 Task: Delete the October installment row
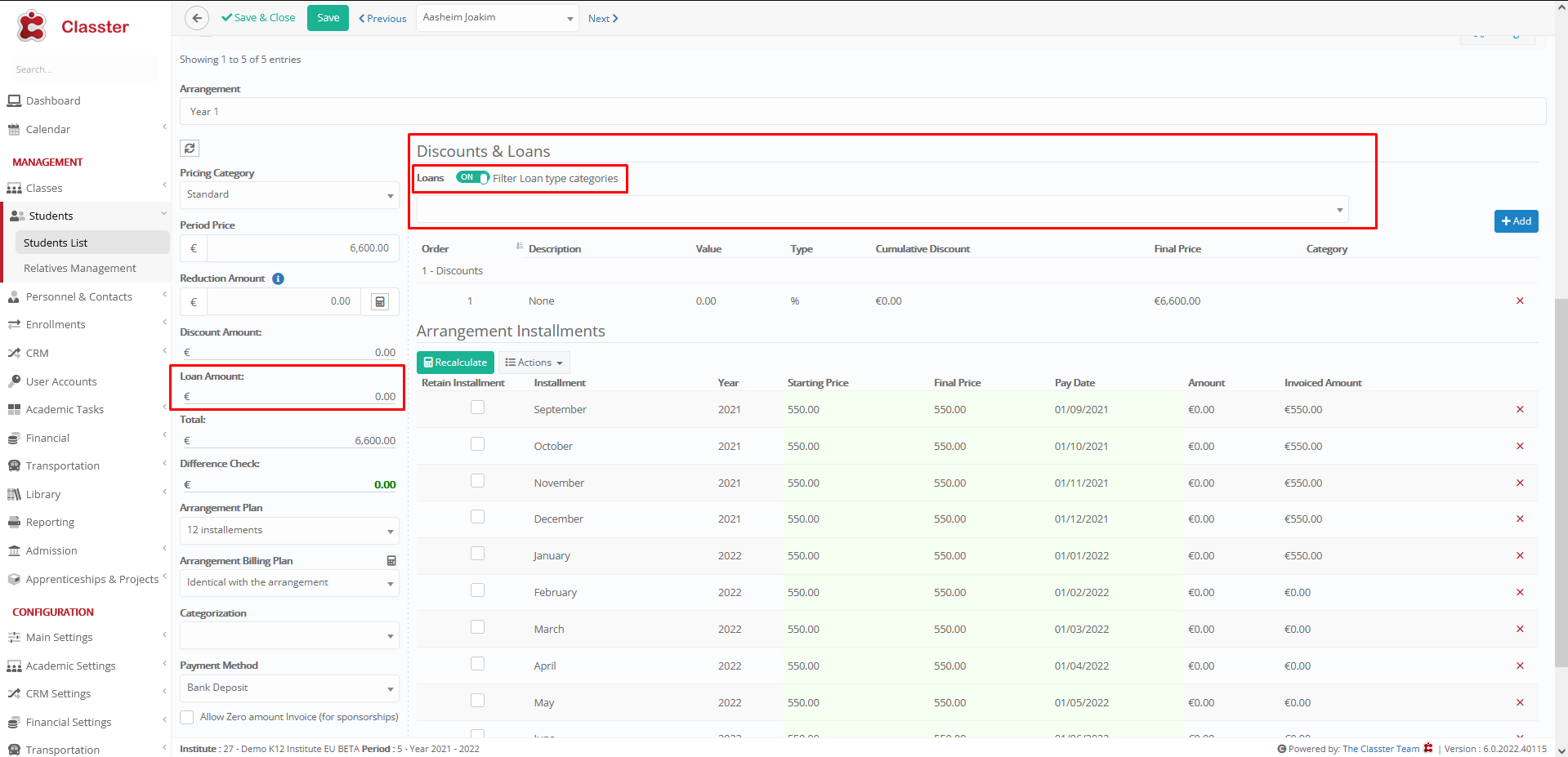[x=1520, y=446]
